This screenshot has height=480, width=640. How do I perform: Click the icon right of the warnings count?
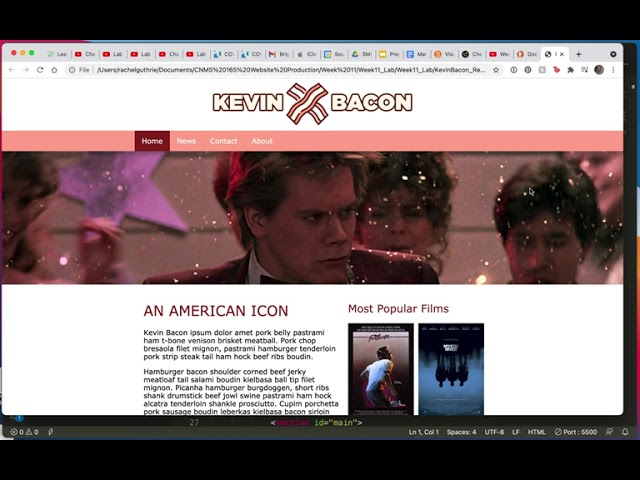click(x=51, y=432)
